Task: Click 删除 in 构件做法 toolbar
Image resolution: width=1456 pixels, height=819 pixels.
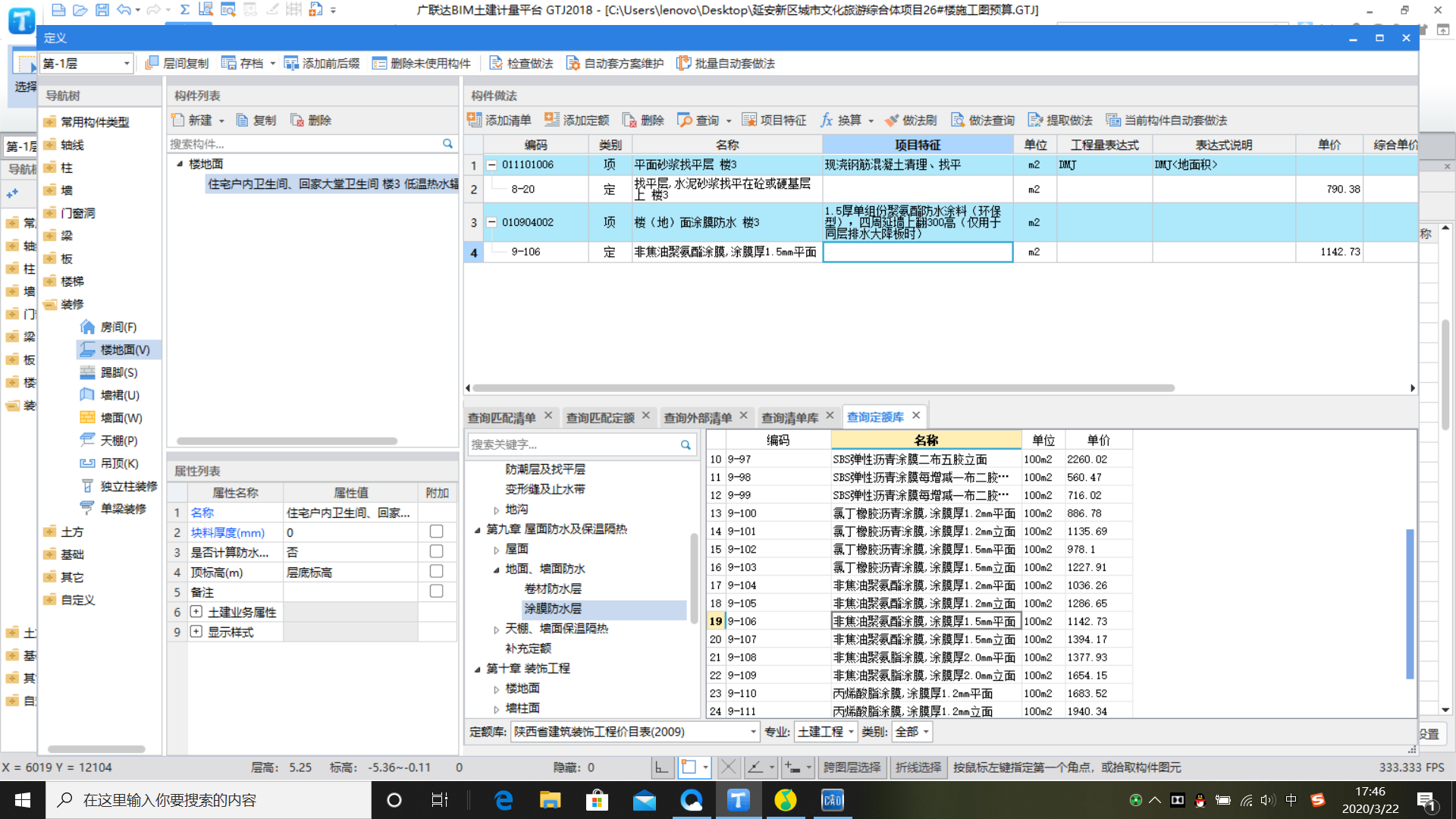Action: (x=643, y=120)
